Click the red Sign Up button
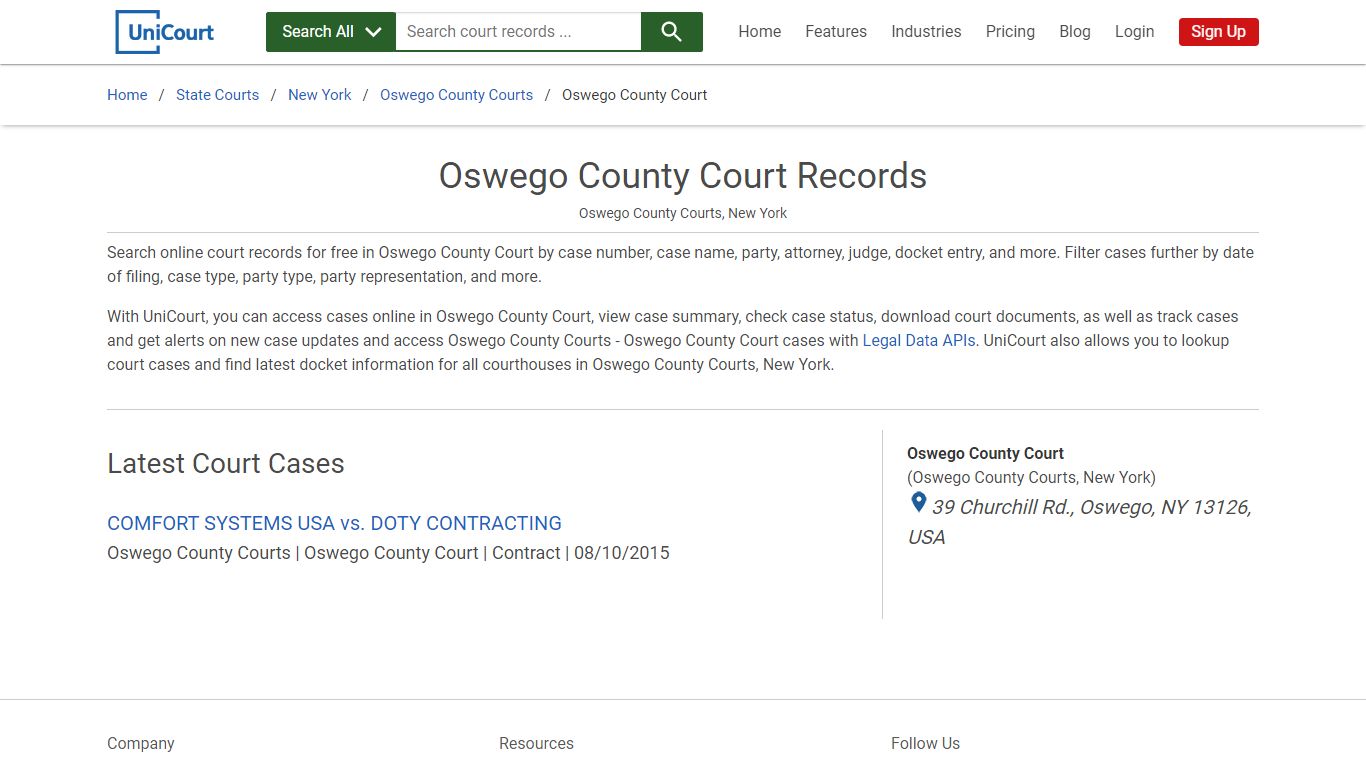This screenshot has width=1366, height=768. [1218, 32]
